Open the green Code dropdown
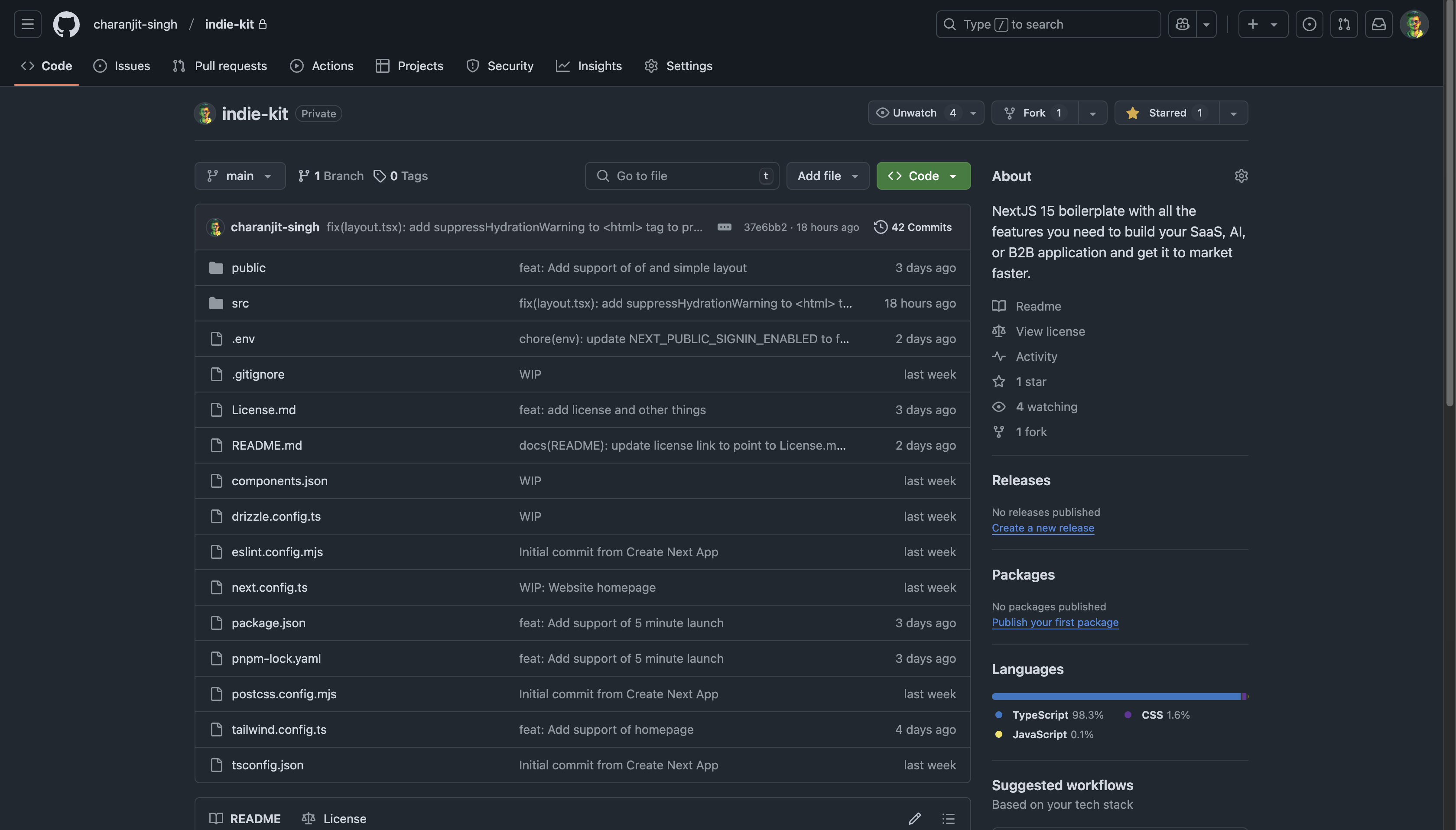Image resolution: width=1456 pixels, height=830 pixels. click(x=923, y=176)
